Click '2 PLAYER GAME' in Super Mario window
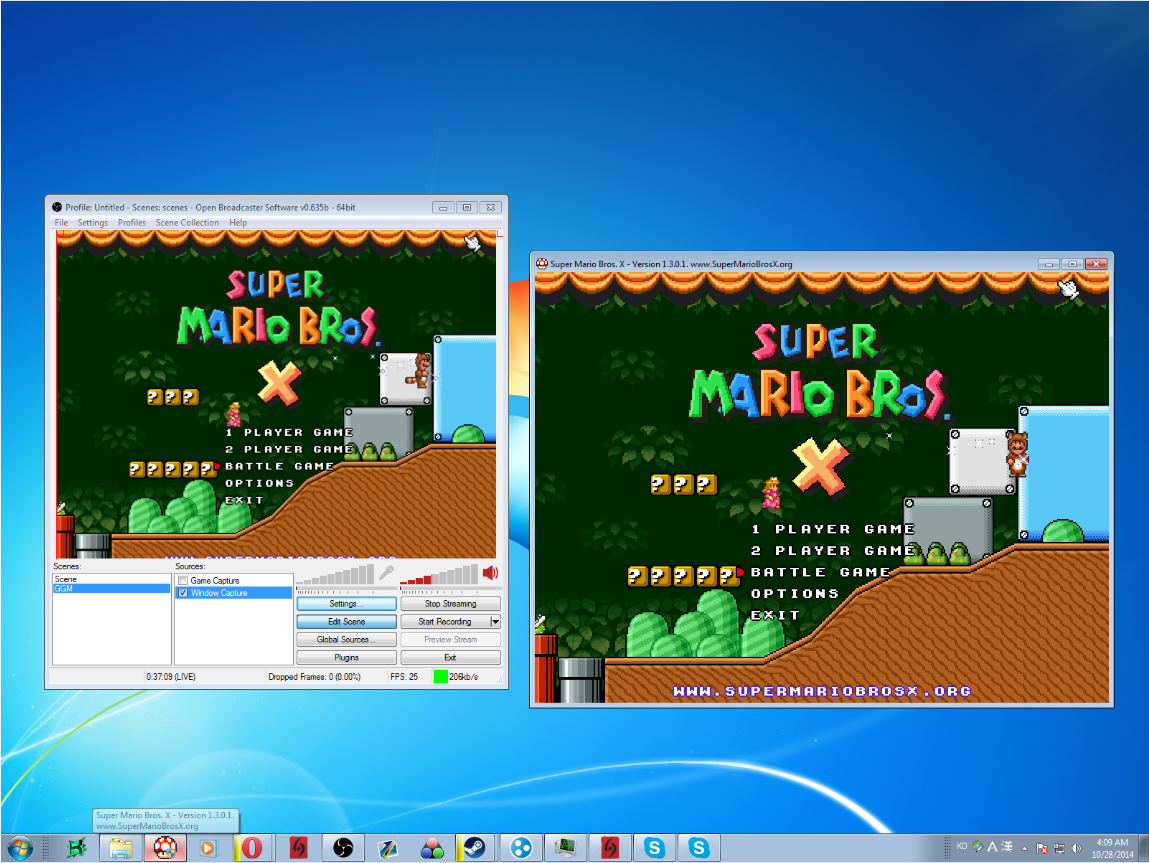 coord(833,550)
